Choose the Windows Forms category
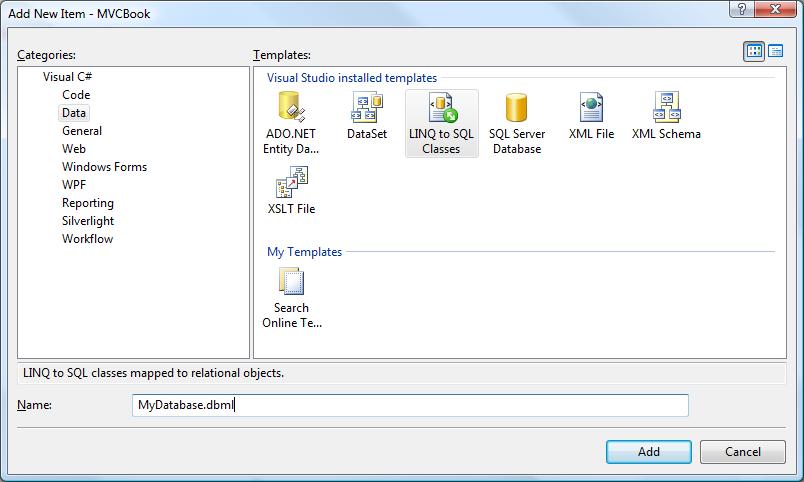 [104, 167]
